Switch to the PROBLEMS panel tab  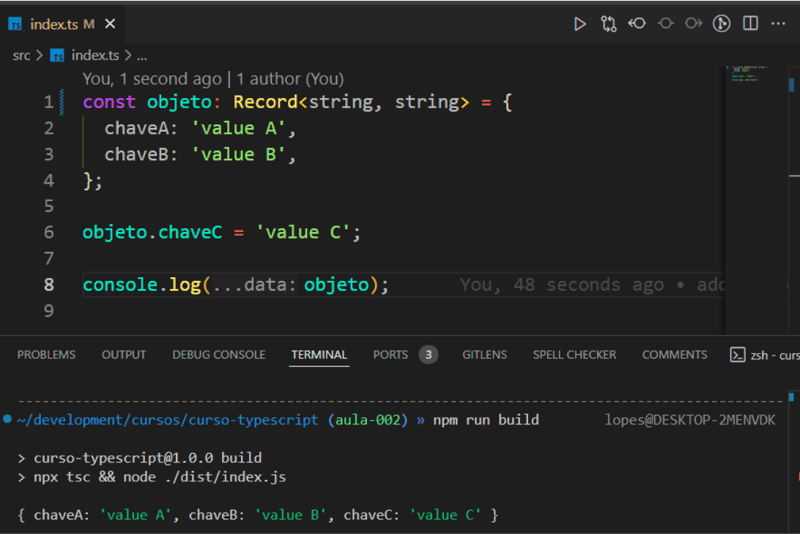coord(46,354)
